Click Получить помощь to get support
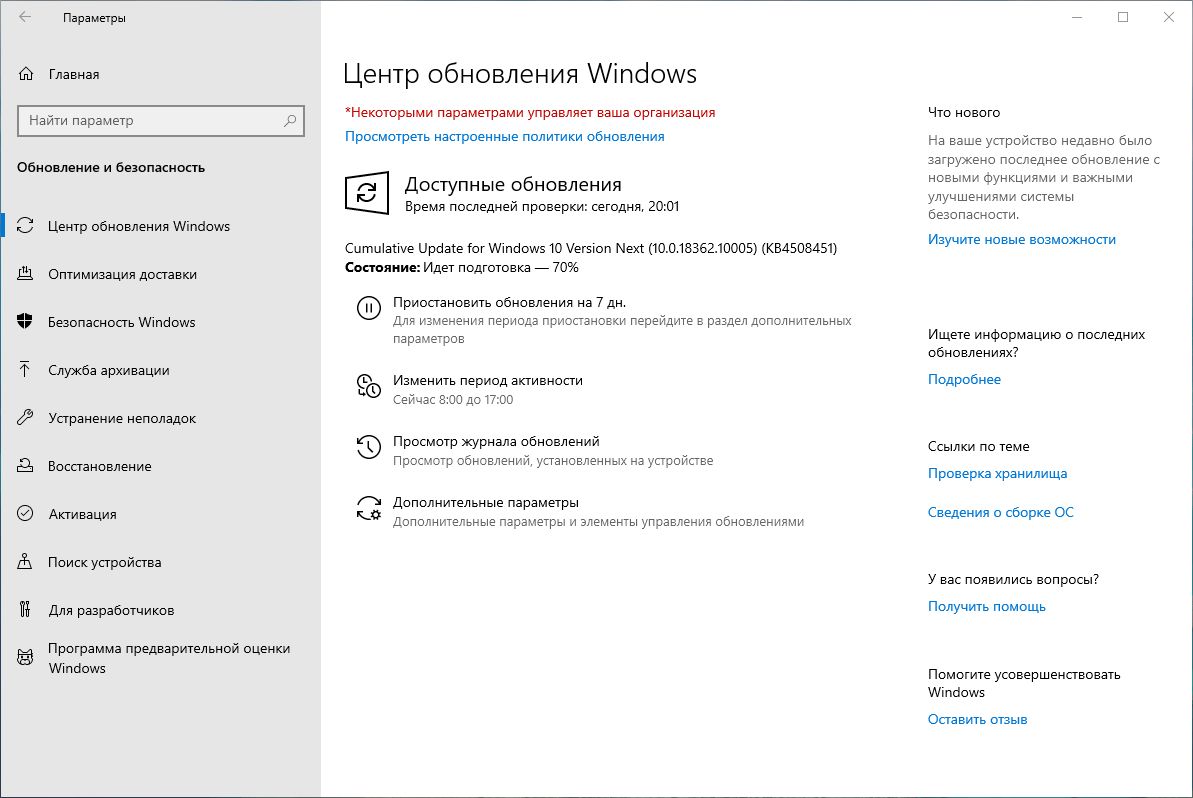Screen dimensions: 1193x798 (x=986, y=605)
